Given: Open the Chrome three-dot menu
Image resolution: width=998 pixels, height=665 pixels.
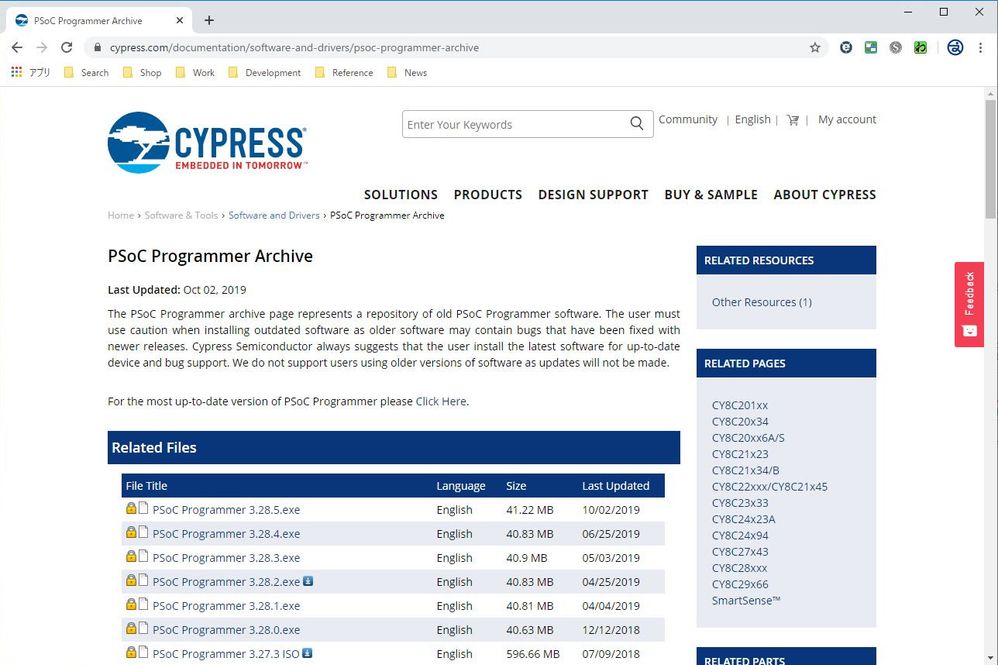Looking at the screenshot, I should [x=980, y=48].
